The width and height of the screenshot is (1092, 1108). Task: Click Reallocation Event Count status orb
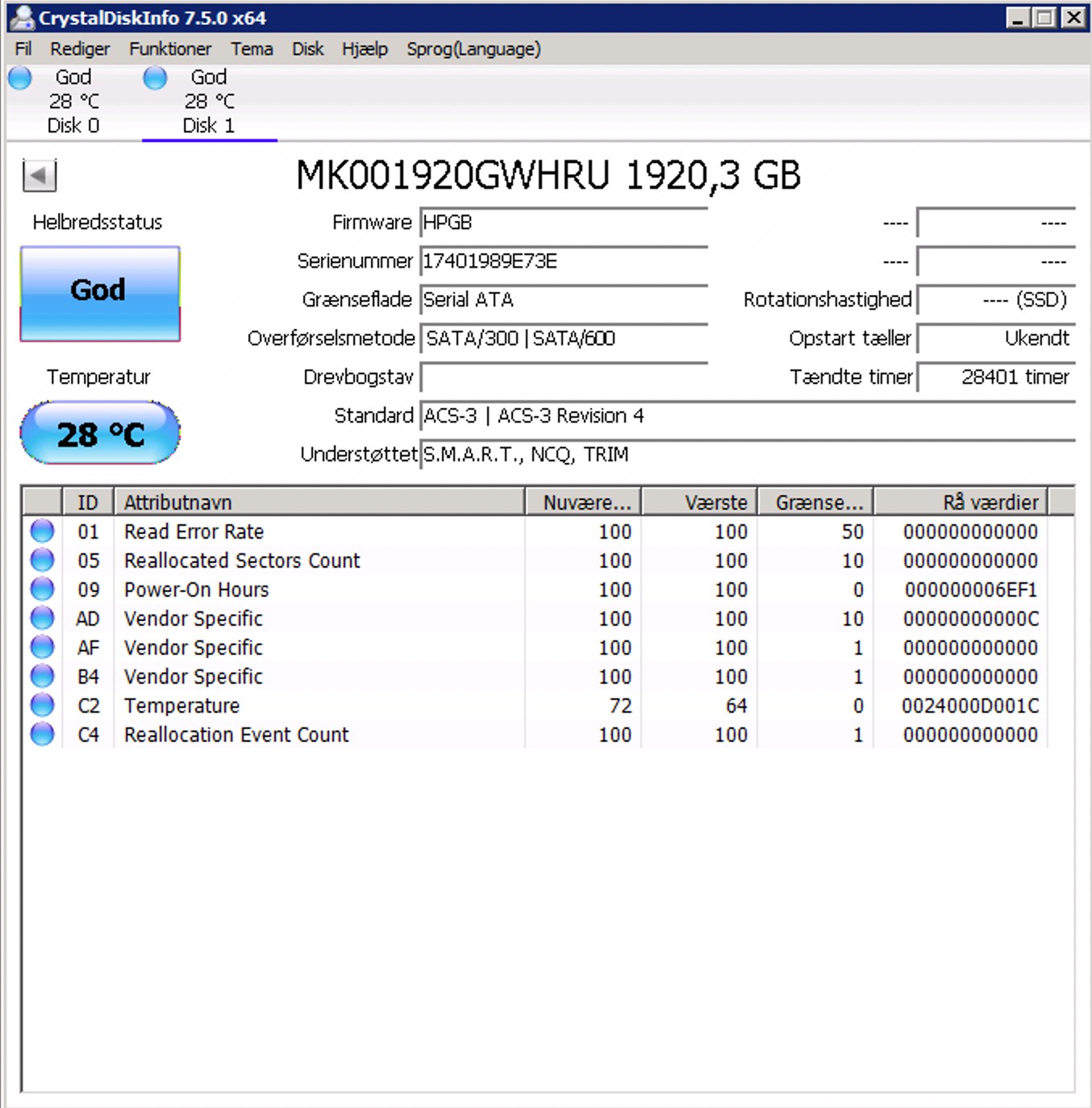point(42,735)
